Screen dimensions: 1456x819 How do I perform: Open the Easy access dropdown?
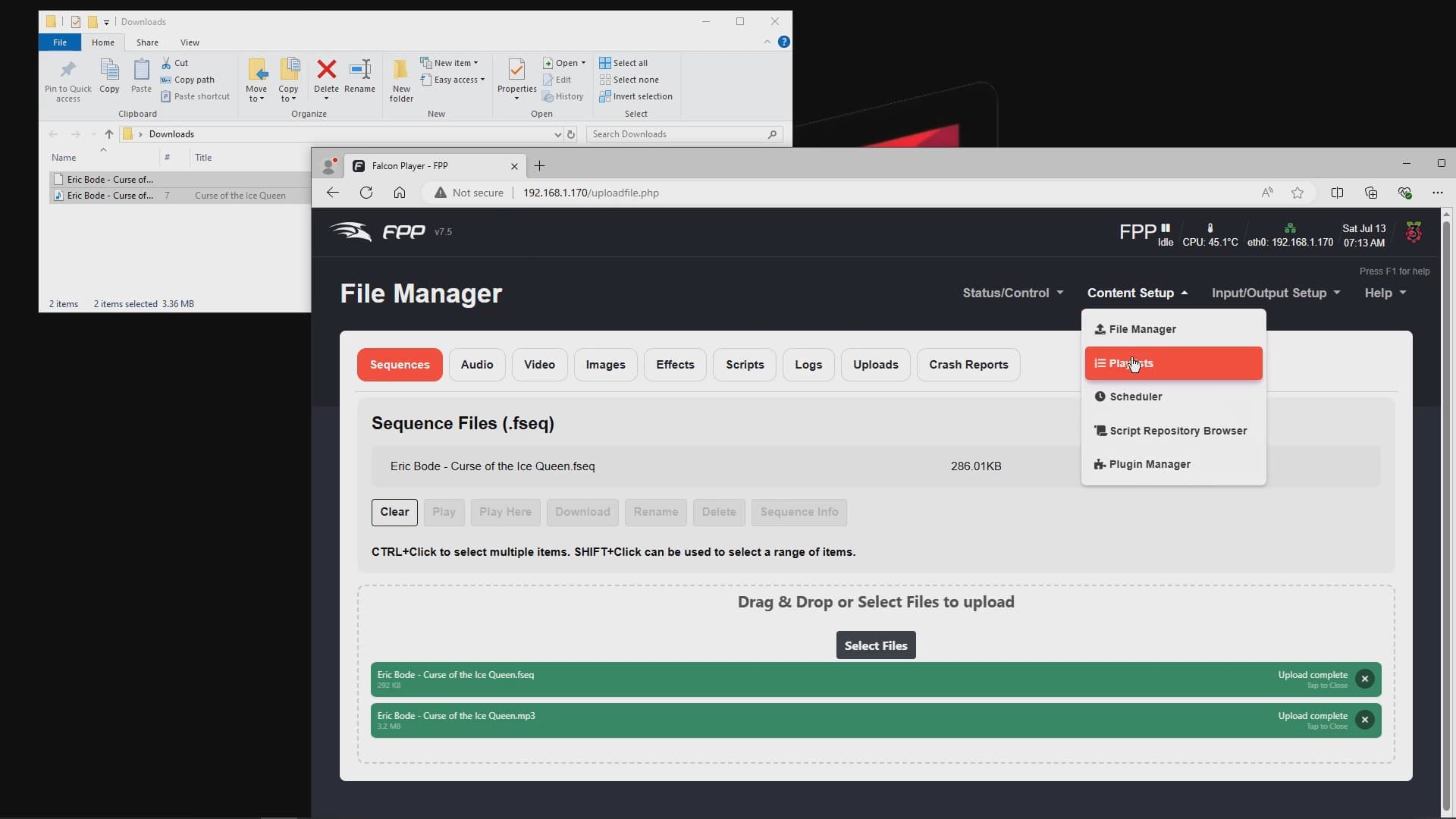pos(453,80)
